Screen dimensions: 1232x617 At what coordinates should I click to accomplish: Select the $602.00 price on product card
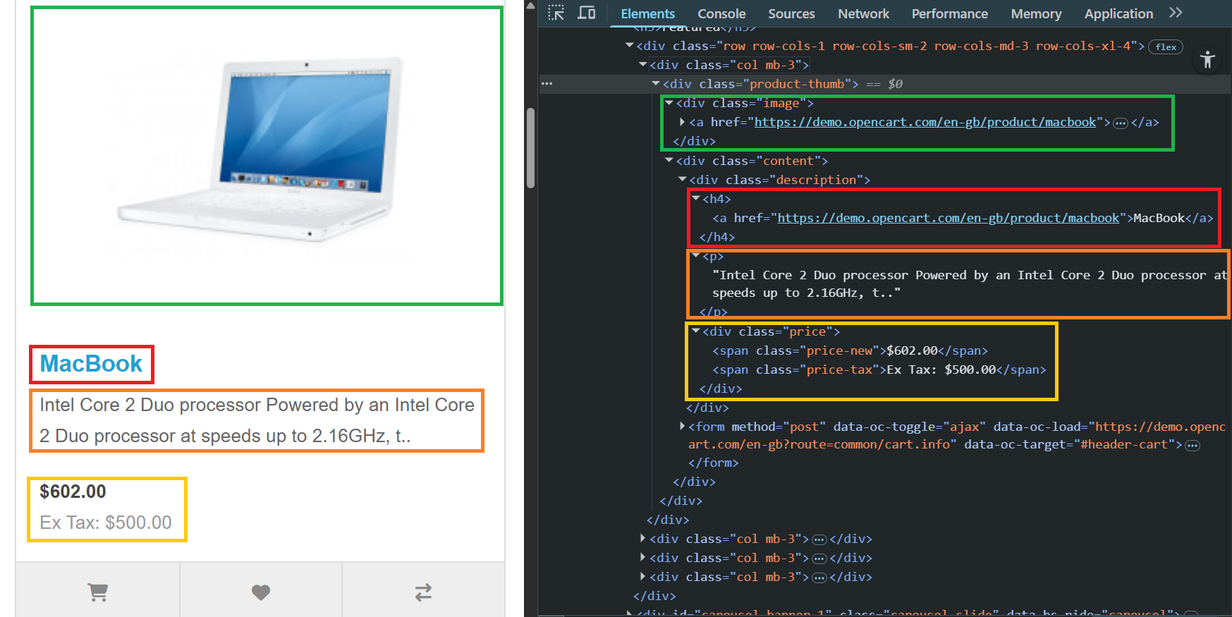[x=73, y=492]
